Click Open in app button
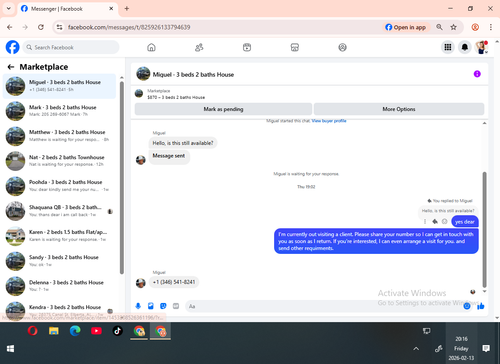 click(x=406, y=27)
